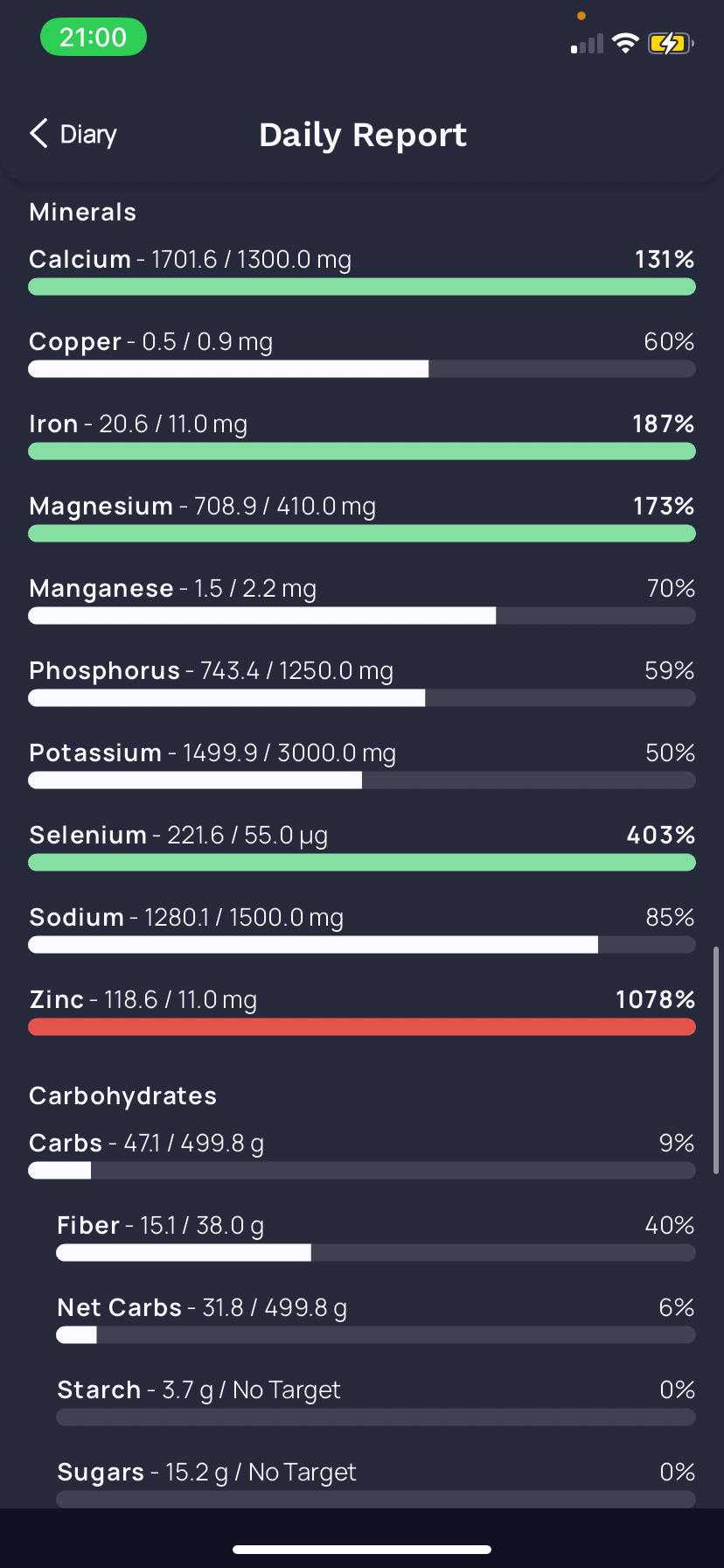Image resolution: width=724 pixels, height=1568 pixels.
Task: Click the vertical scrollbar indicator
Action: [x=716, y=1060]
